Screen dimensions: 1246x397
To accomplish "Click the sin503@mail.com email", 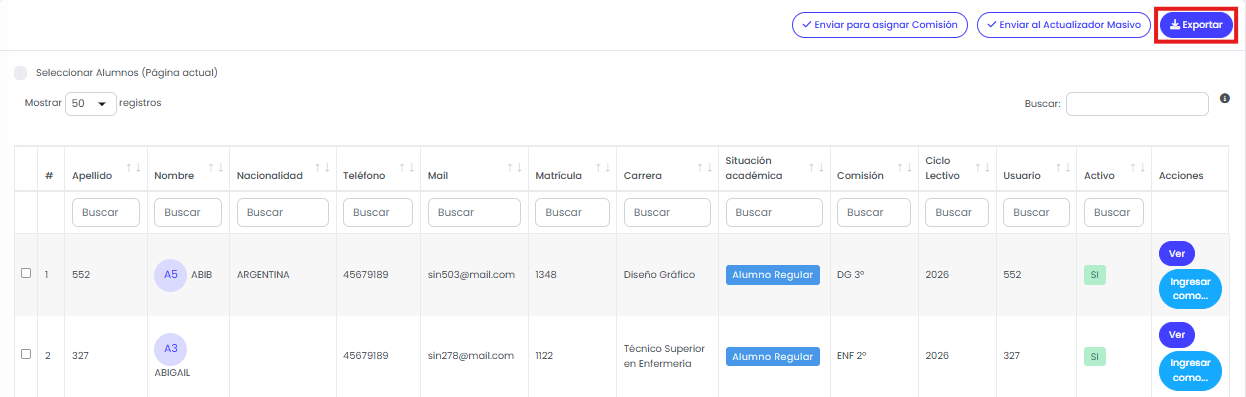I will pyautogui.click(x=471, y=274).
